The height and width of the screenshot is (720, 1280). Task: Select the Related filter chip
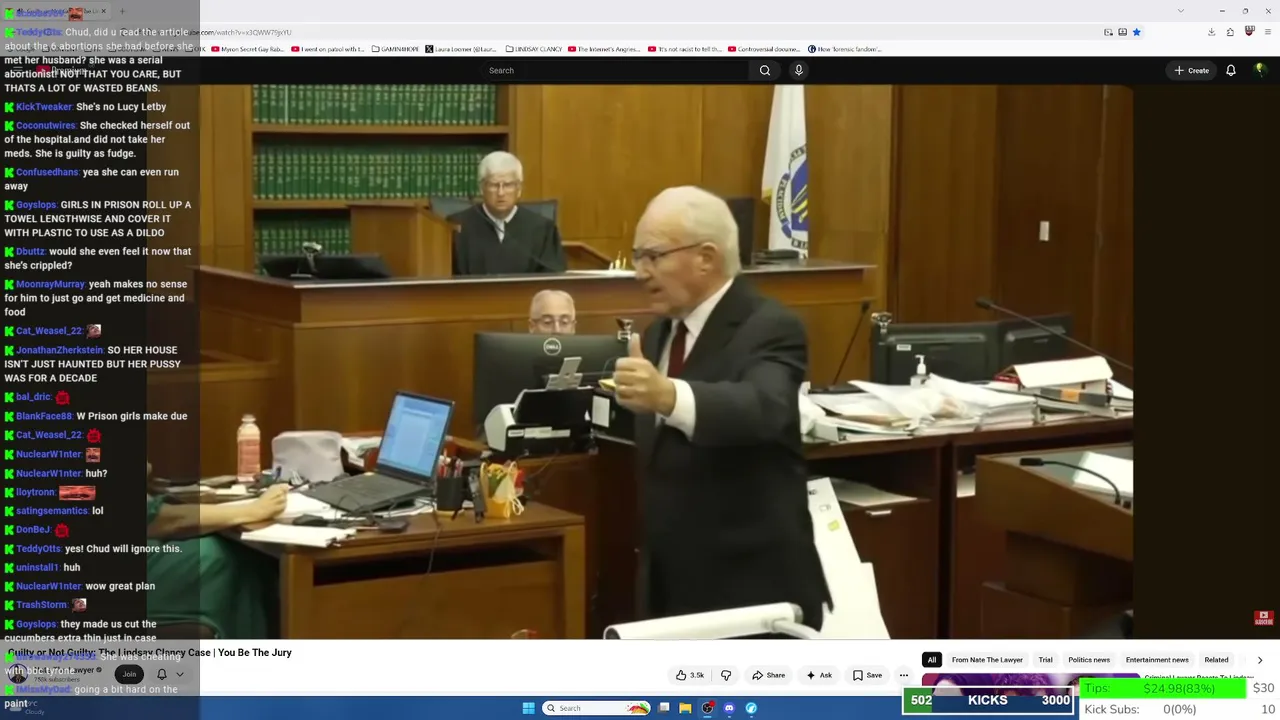click(1216, 660)
